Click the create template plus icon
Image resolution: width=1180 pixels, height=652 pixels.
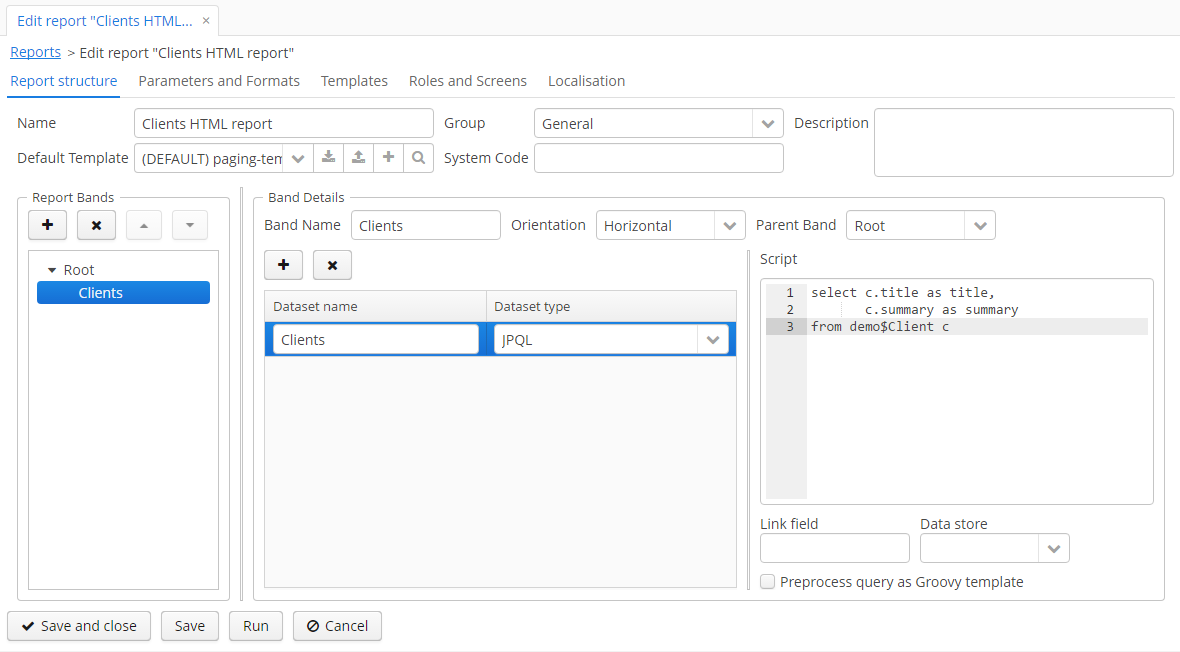pos(388,158)
